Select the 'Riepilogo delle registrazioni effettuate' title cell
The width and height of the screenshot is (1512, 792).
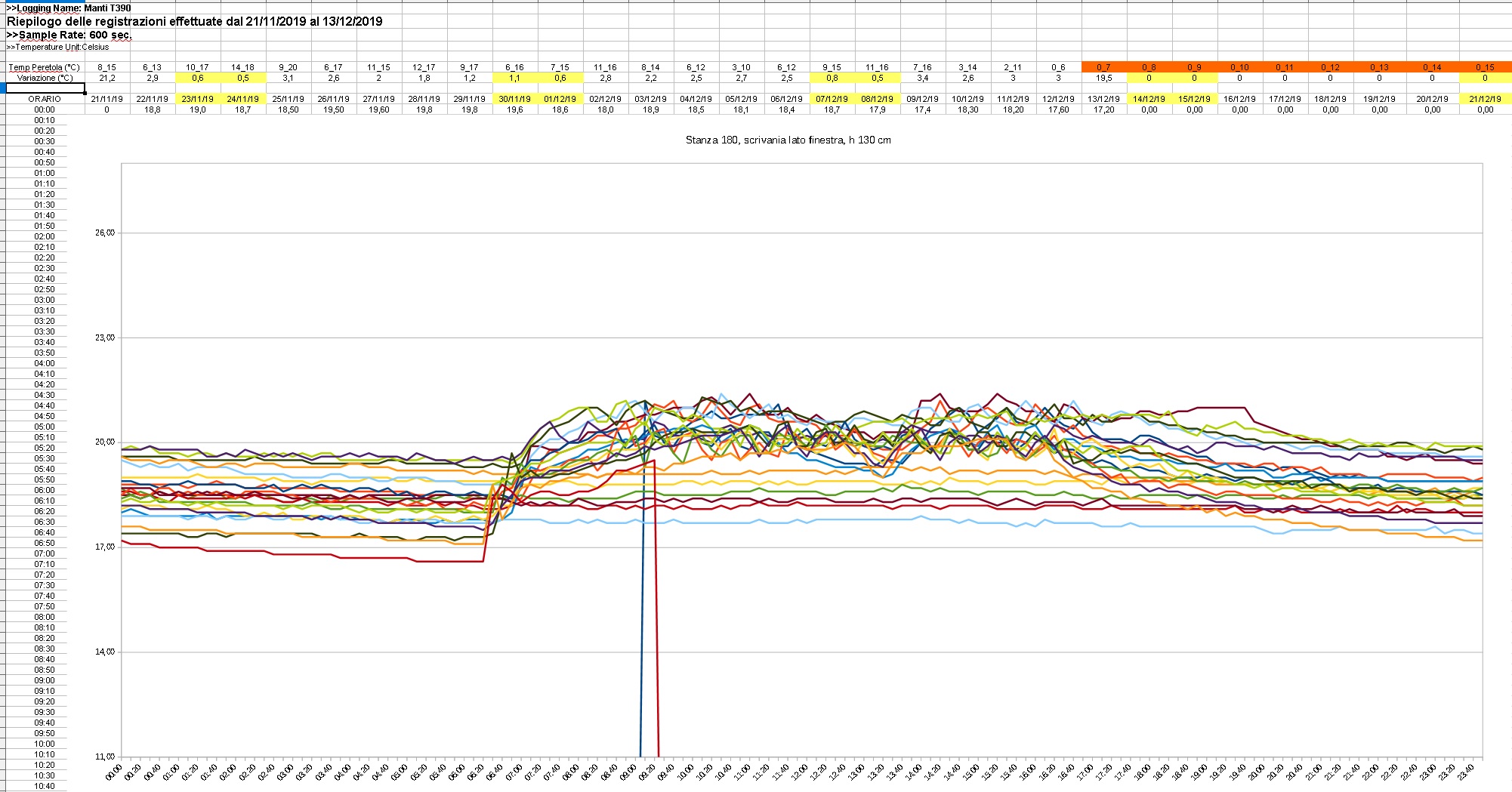(194, 21)
